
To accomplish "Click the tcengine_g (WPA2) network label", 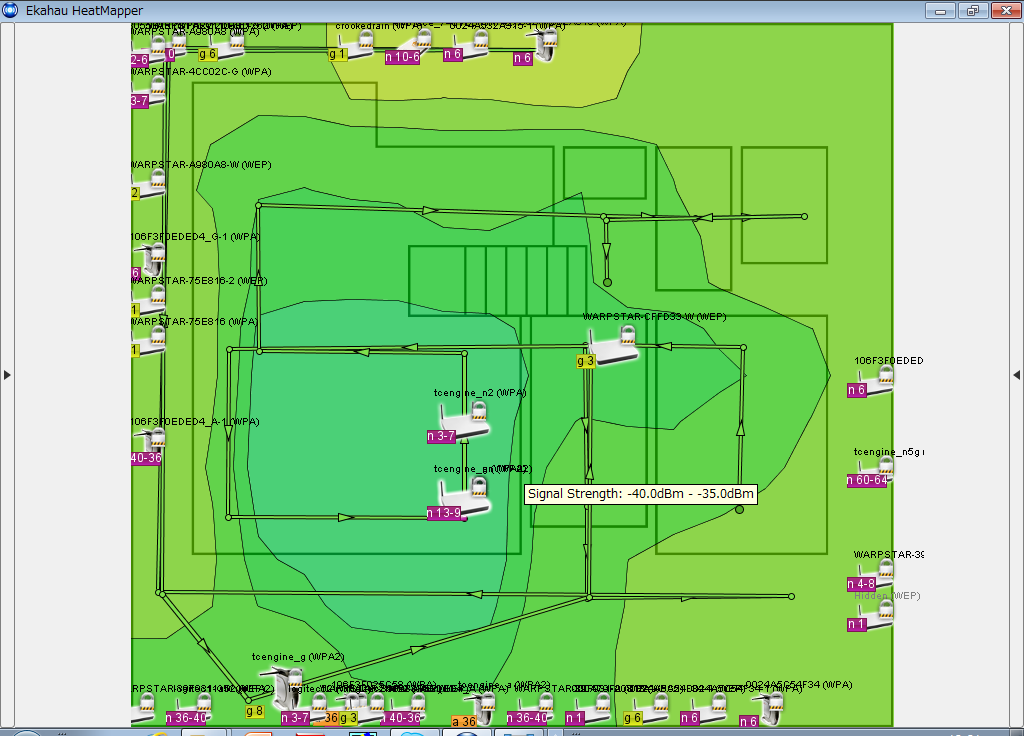I will tap(298, 656).
